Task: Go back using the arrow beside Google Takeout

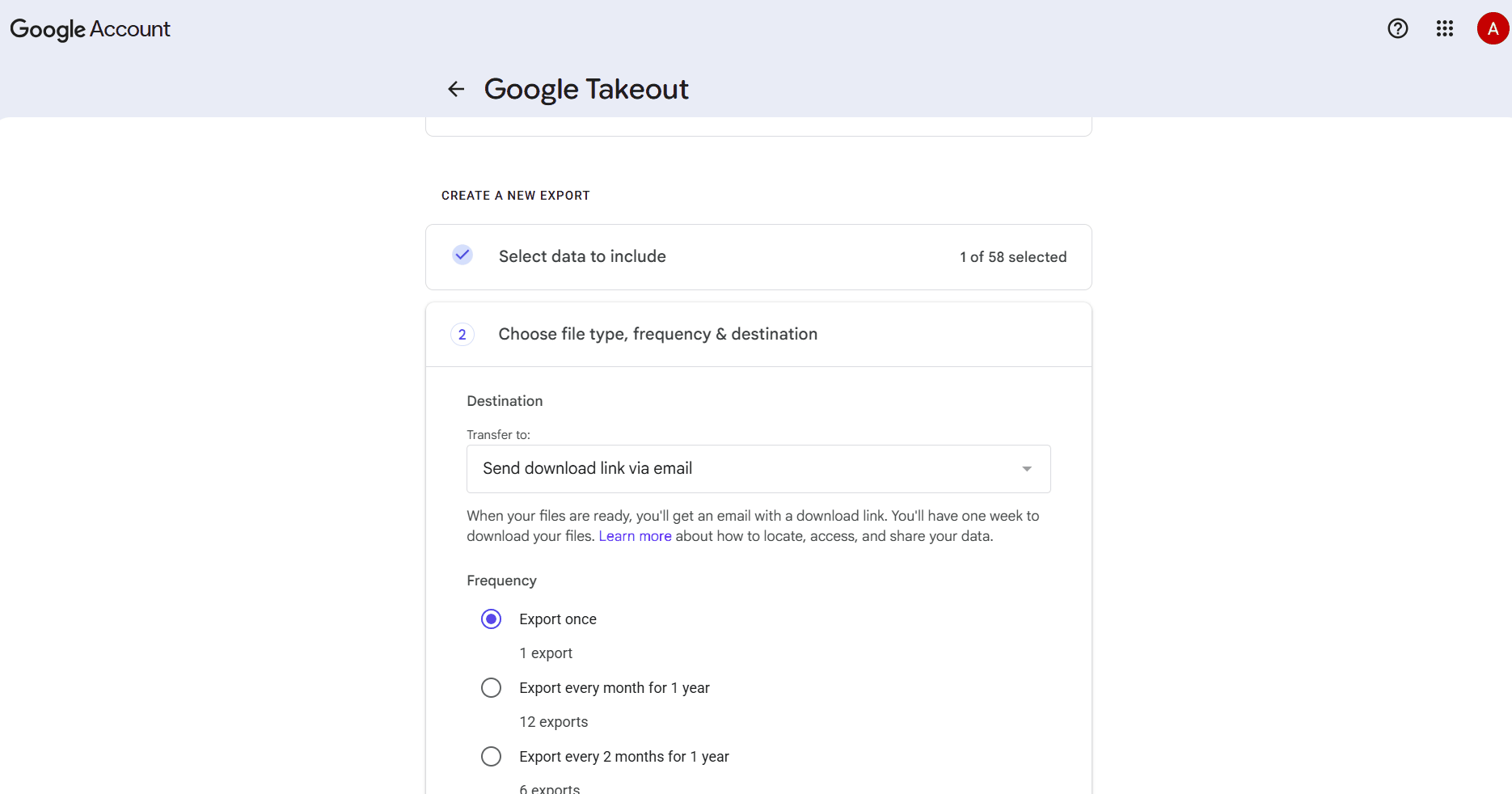Action: coord(456,89)
